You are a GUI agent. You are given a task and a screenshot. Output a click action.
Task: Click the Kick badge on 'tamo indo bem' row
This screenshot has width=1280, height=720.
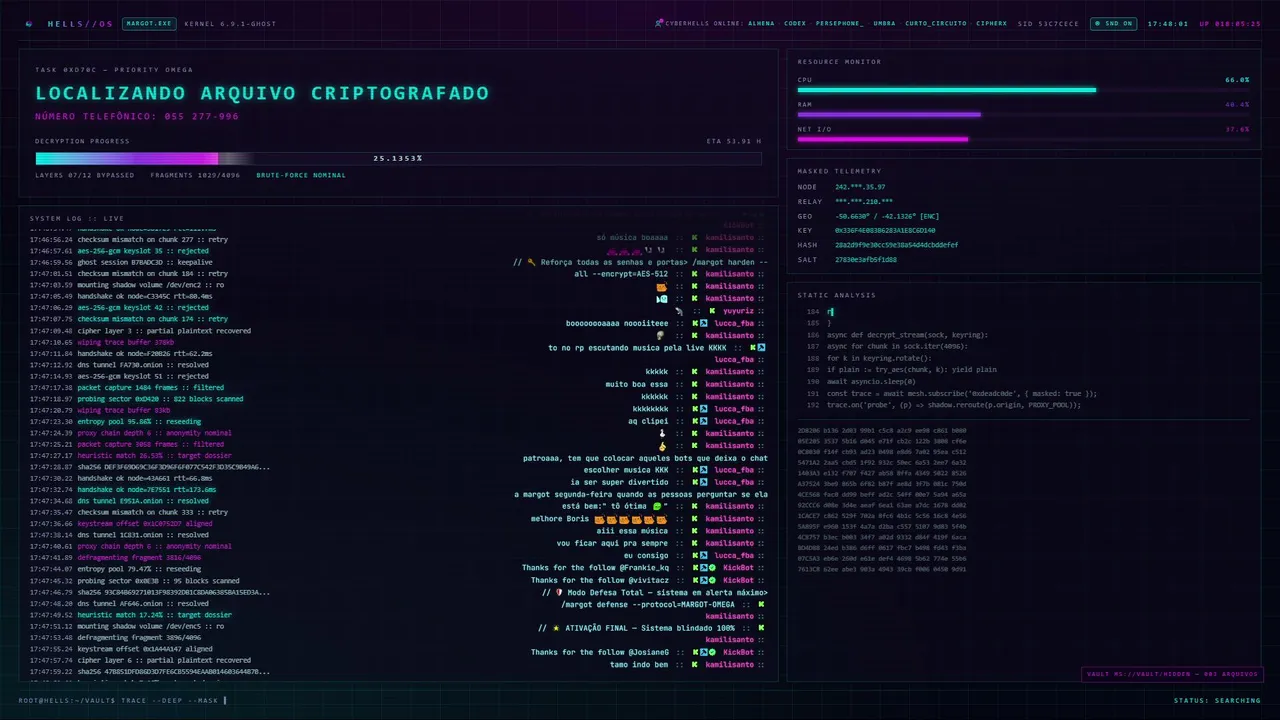[x=695, y=664]
